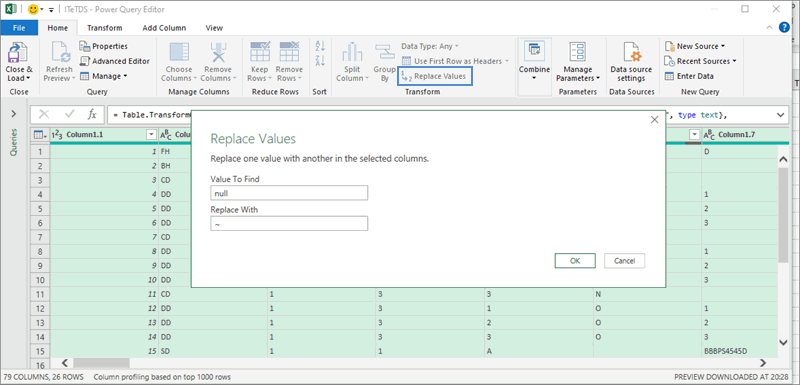
Task: Click the horizontal scrollbar right arrow
Action: coord(763,363)
